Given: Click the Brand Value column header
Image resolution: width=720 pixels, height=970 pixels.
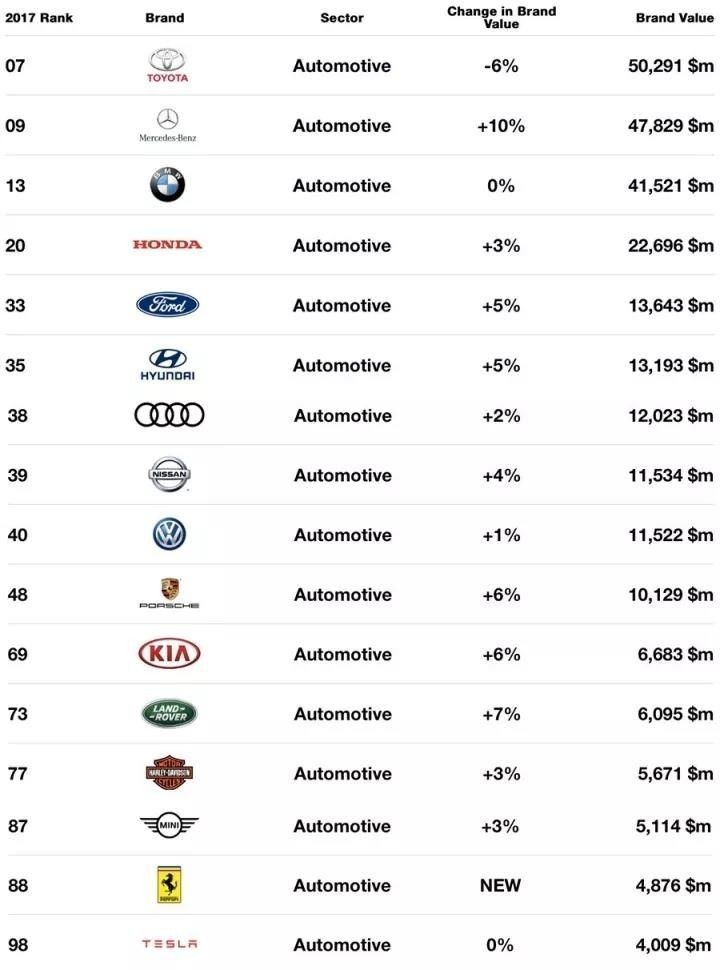Looking at the screenshot, I should (x=674, y=18).
